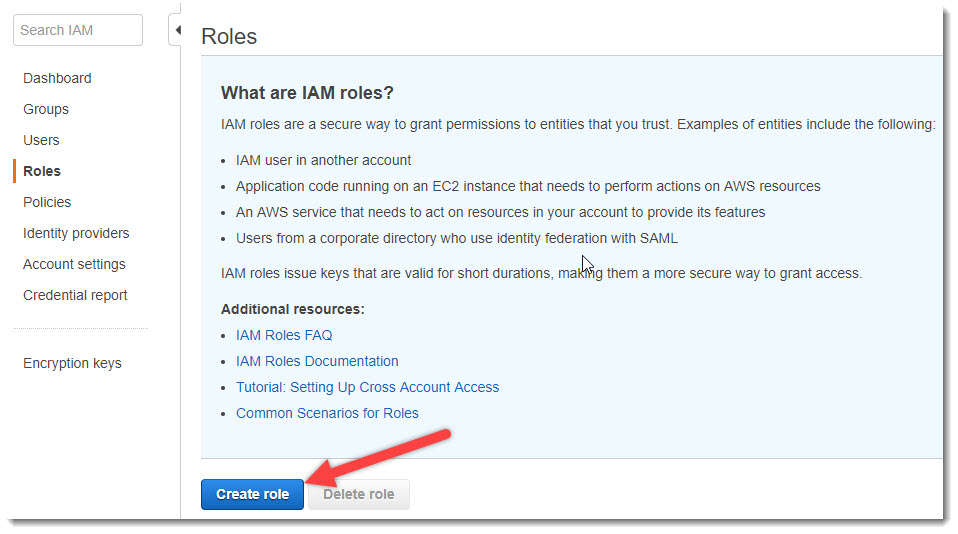The height and width of the screenshot is (534, 958).
Task: Click the "What are IAM roles?" heading
Action: point(307,93)
